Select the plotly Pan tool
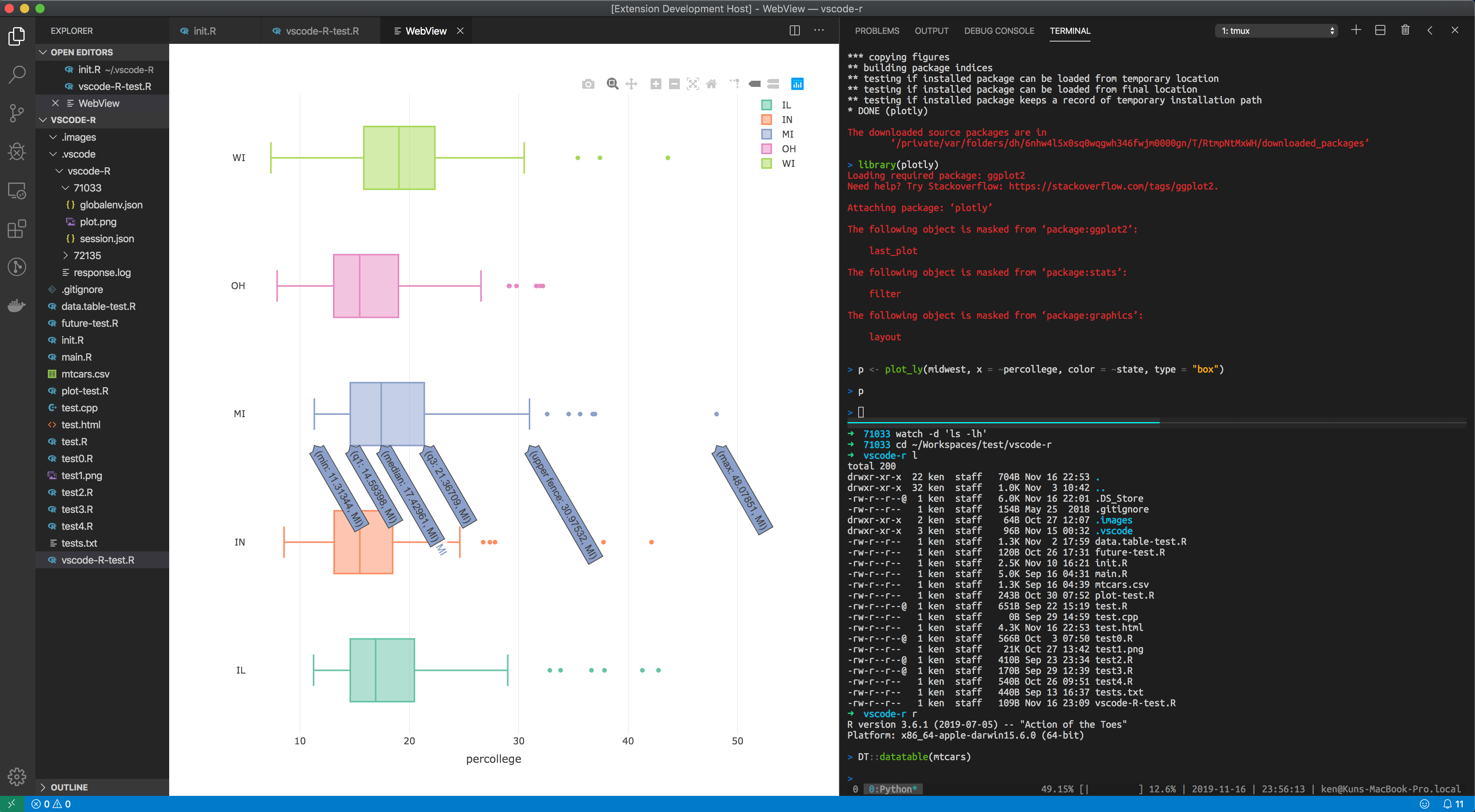This screenshot has width=1475, height=812. pyautogui.click(x=631, y=83)
